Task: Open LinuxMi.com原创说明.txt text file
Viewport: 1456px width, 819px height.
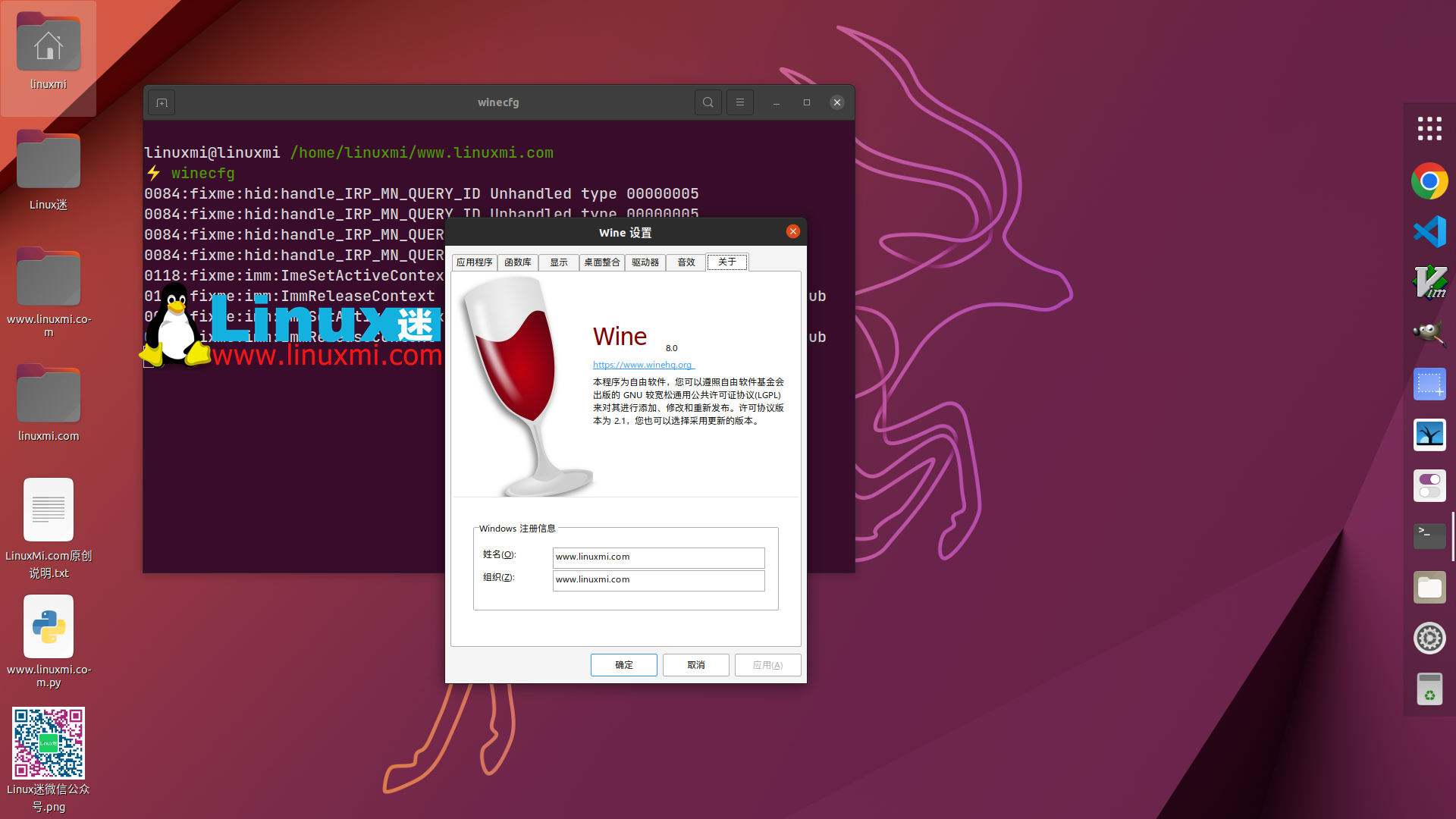Action: pos(49,509)
